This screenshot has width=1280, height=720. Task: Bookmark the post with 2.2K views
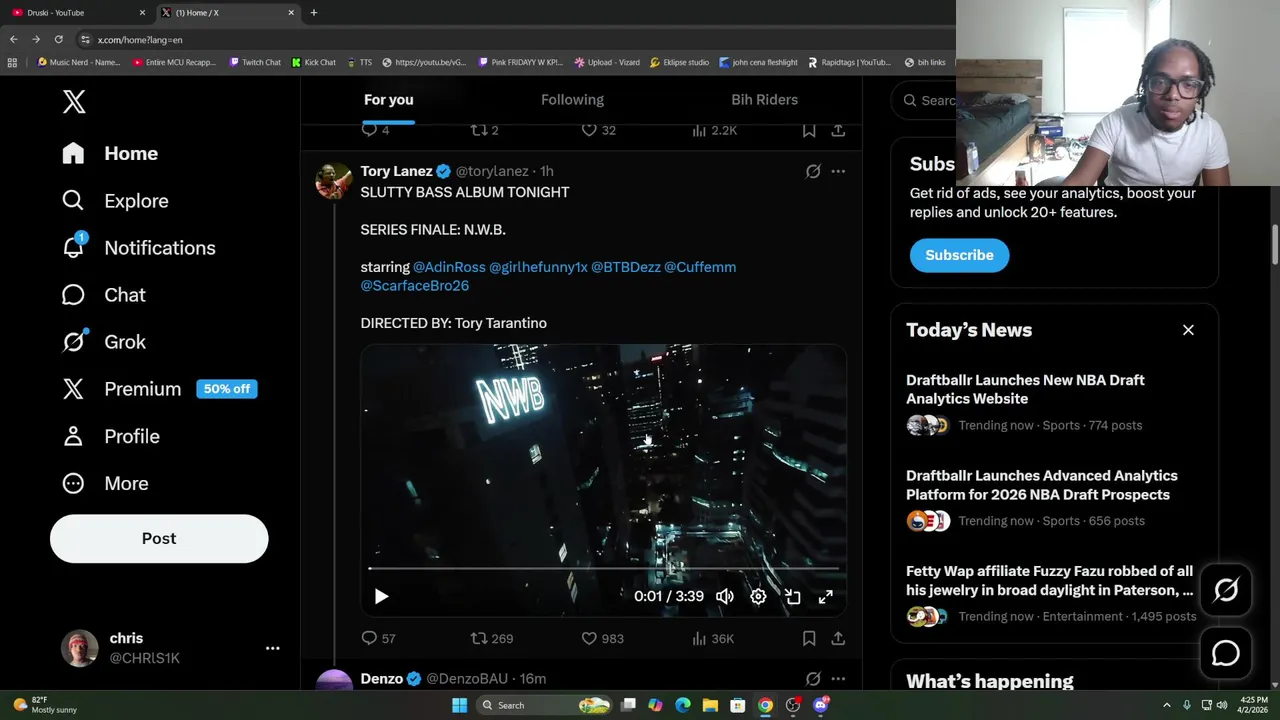(809, 130)
